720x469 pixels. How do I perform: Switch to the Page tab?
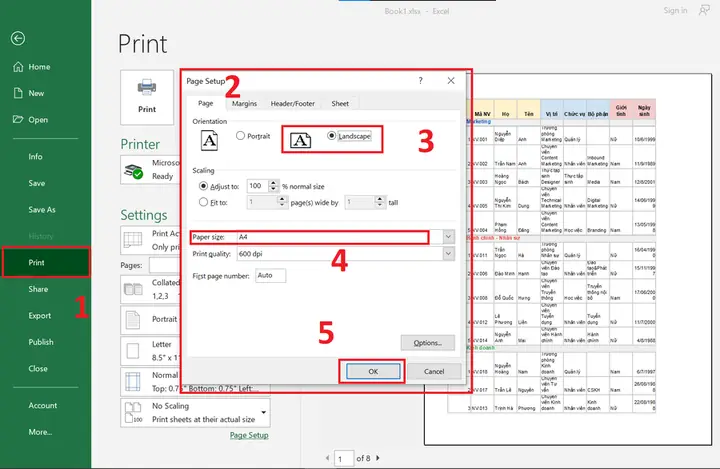point(205,103)
